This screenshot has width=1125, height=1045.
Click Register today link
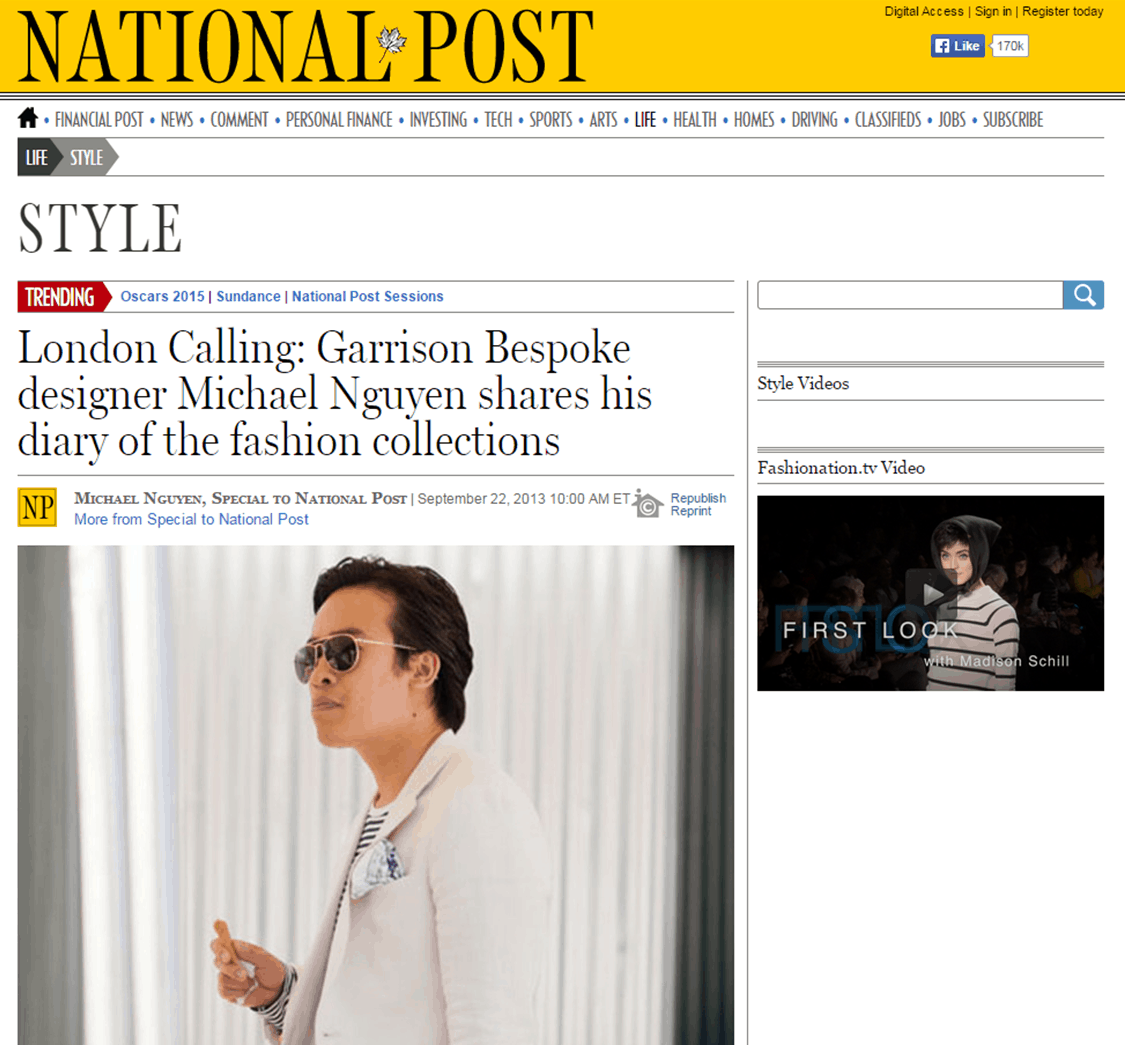(x=1063, y=11)
